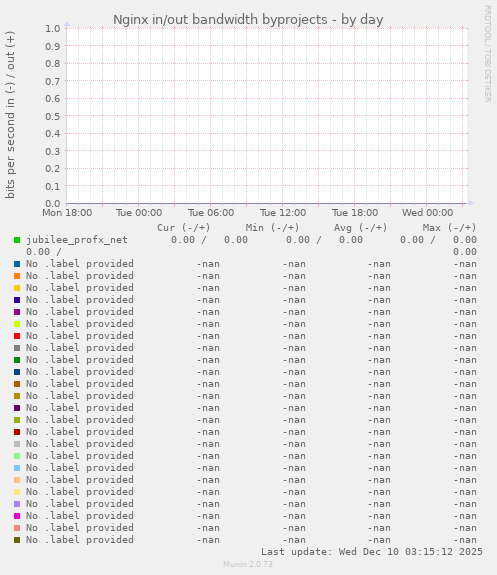Choose the peach legend color square
Image resolution: width=497 pixels, height=575 pixels.
(x=17, y=480)
